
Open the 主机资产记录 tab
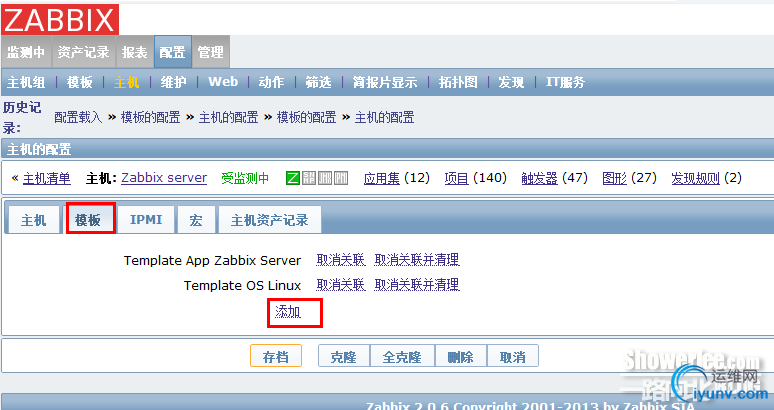270,220
